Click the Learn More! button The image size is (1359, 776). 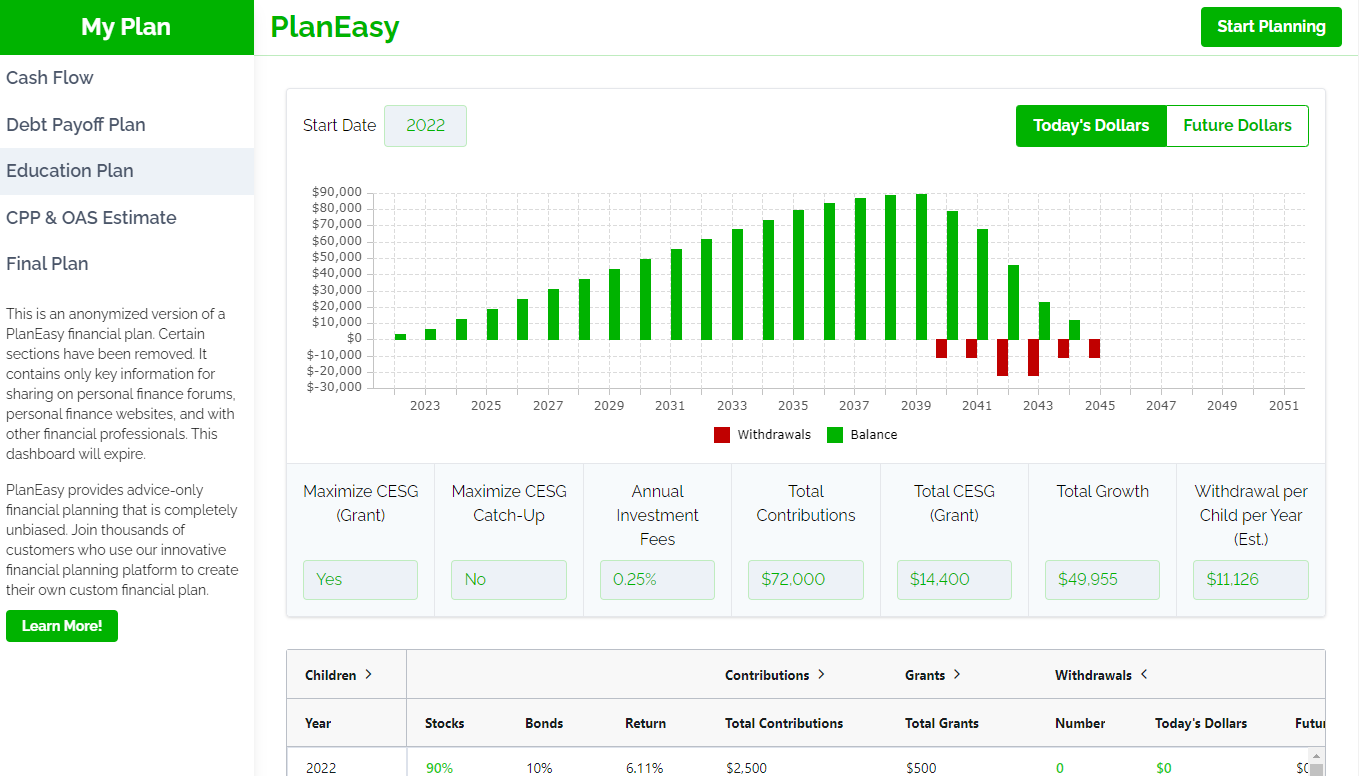pyautogui.click(x=62, y=626)
